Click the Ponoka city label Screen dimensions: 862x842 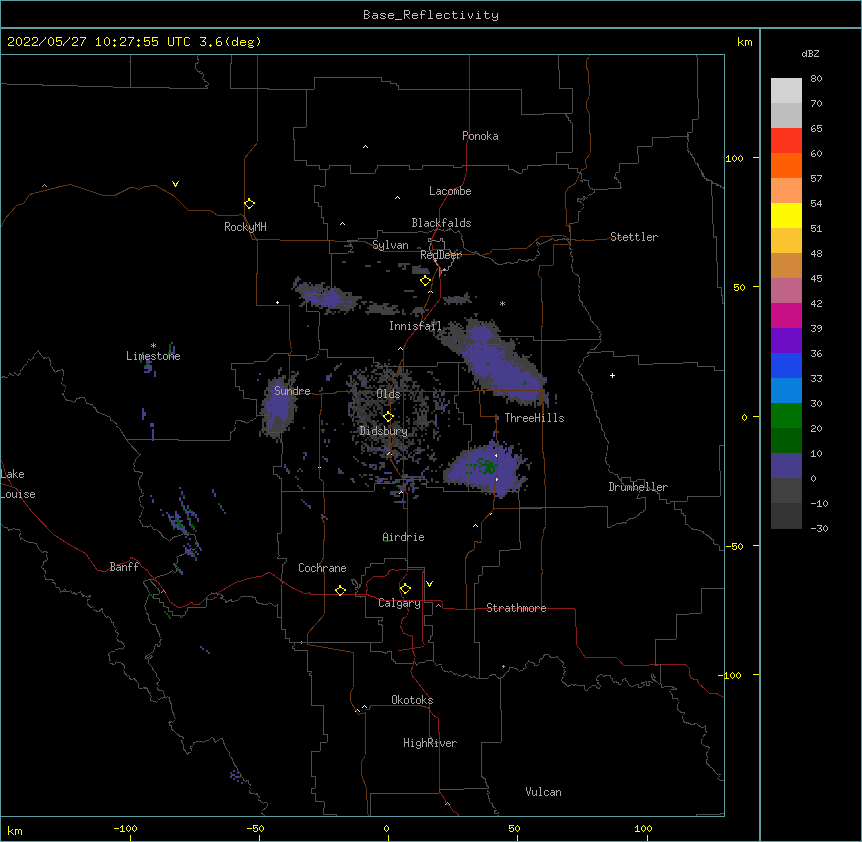tap(480, 136)
